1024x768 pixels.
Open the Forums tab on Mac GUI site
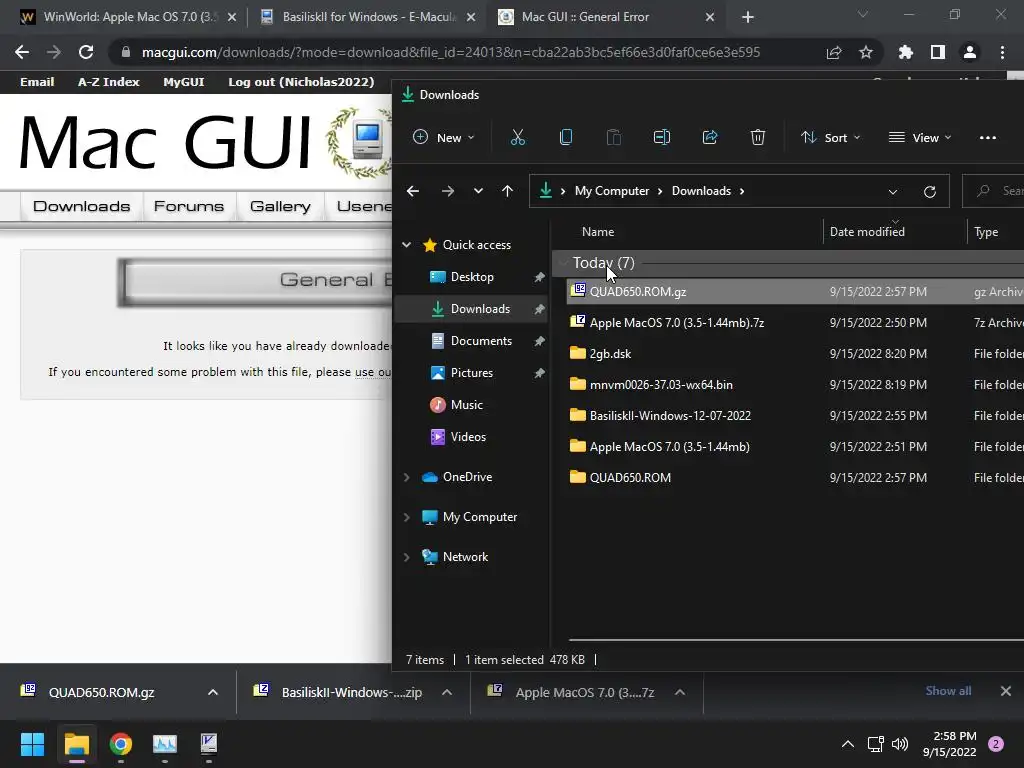[x=189, y=206]
